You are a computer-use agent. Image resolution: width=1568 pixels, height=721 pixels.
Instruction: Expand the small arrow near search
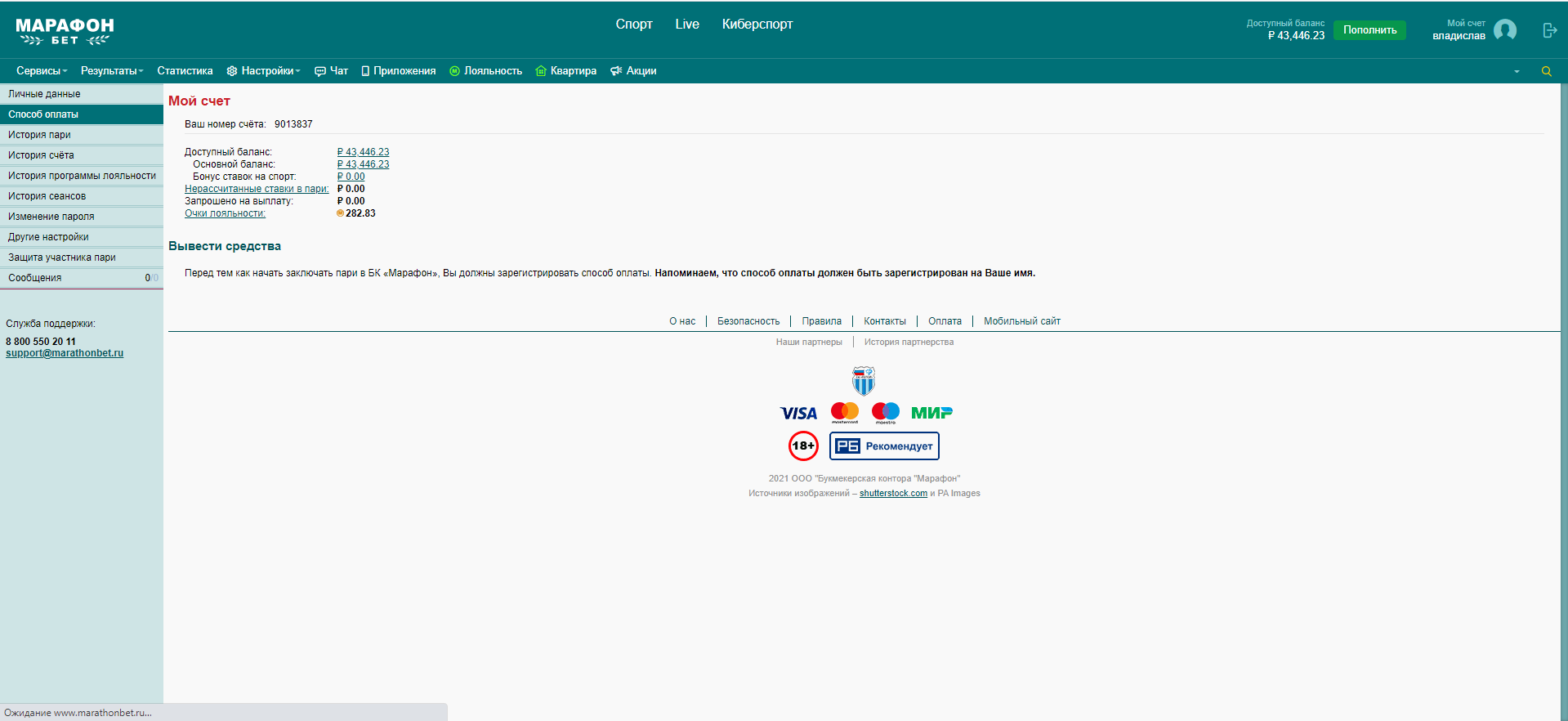1517,72
